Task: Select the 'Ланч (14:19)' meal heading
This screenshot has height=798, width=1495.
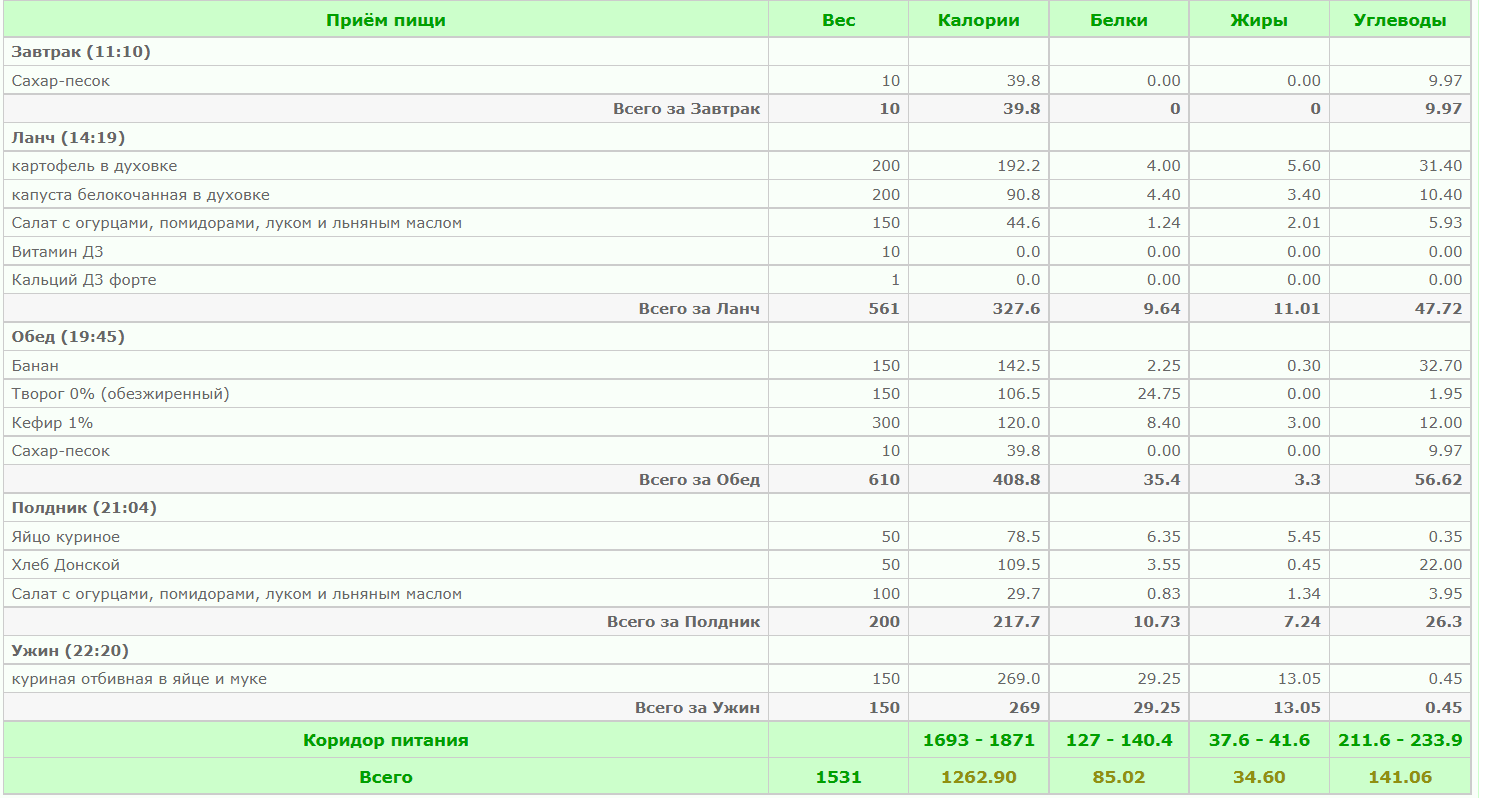Action: (x=69, y=137)
